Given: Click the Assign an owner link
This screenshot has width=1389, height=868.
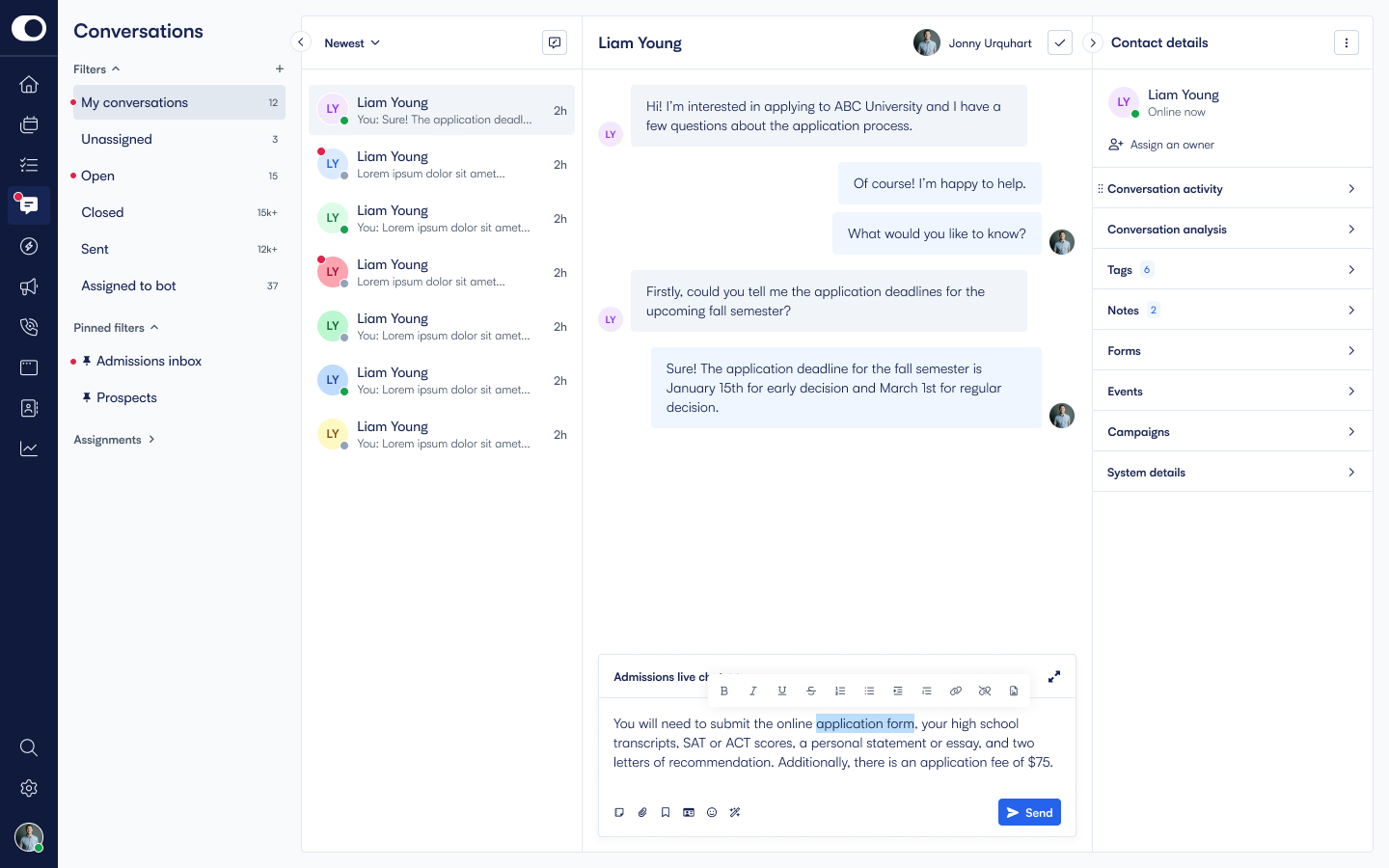Looking at the screenshot, I should (x=1171, y=145).
